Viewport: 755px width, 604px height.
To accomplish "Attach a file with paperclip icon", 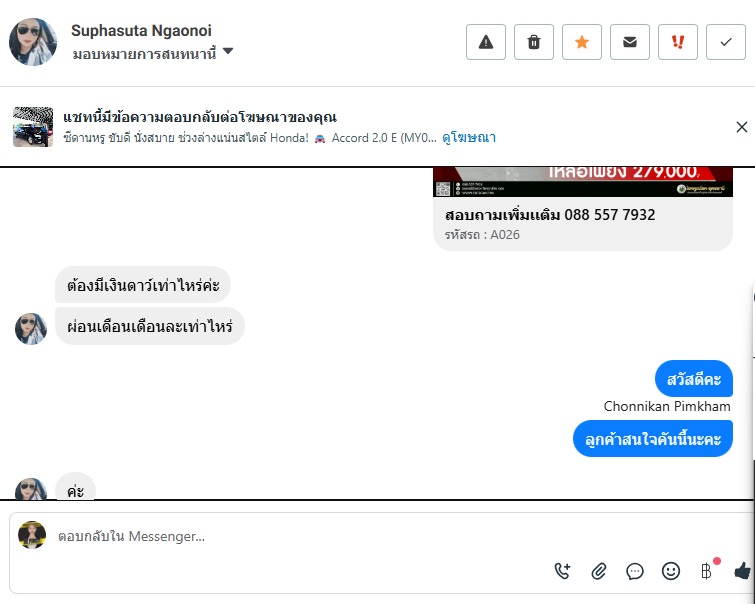I will [x=599, y=571].
